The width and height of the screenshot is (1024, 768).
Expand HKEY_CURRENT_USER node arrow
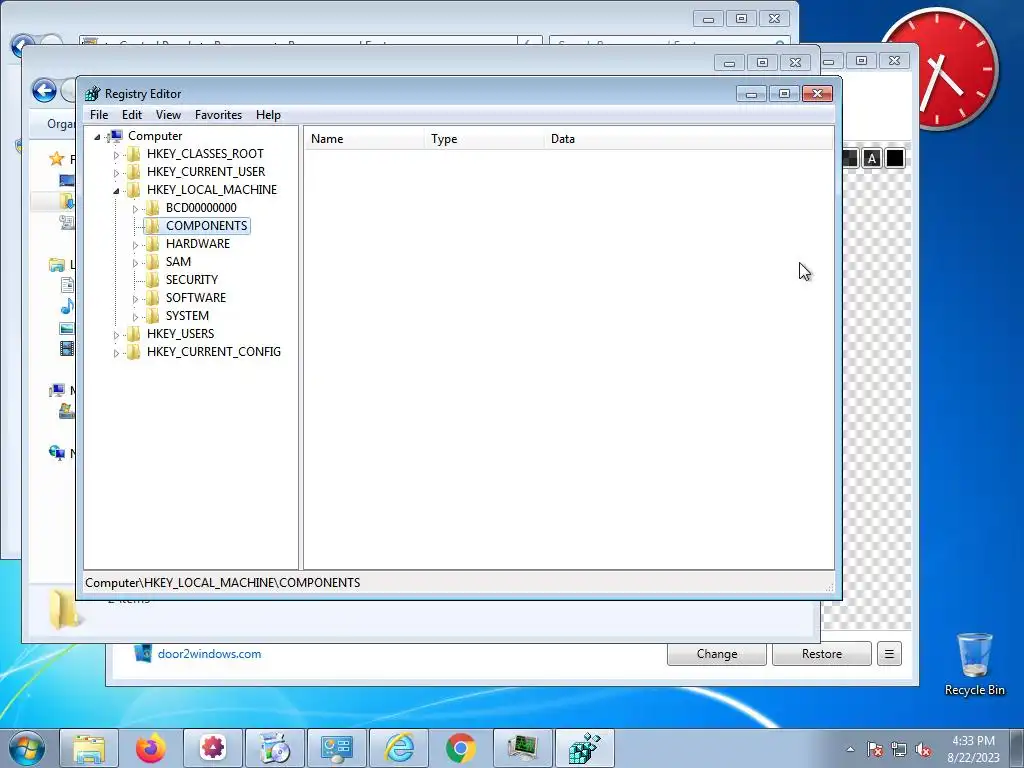(116, 172)
